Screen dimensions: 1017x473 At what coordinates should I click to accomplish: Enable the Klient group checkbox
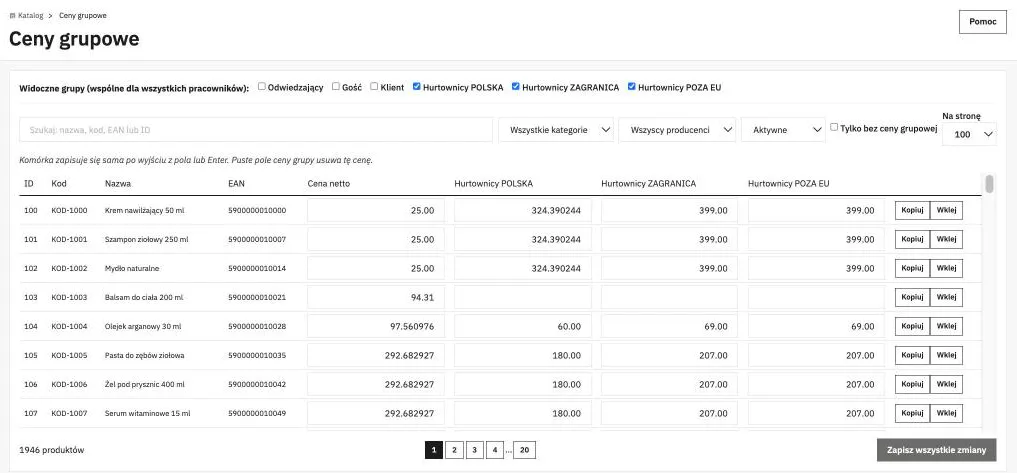click(x=374, y=86)
